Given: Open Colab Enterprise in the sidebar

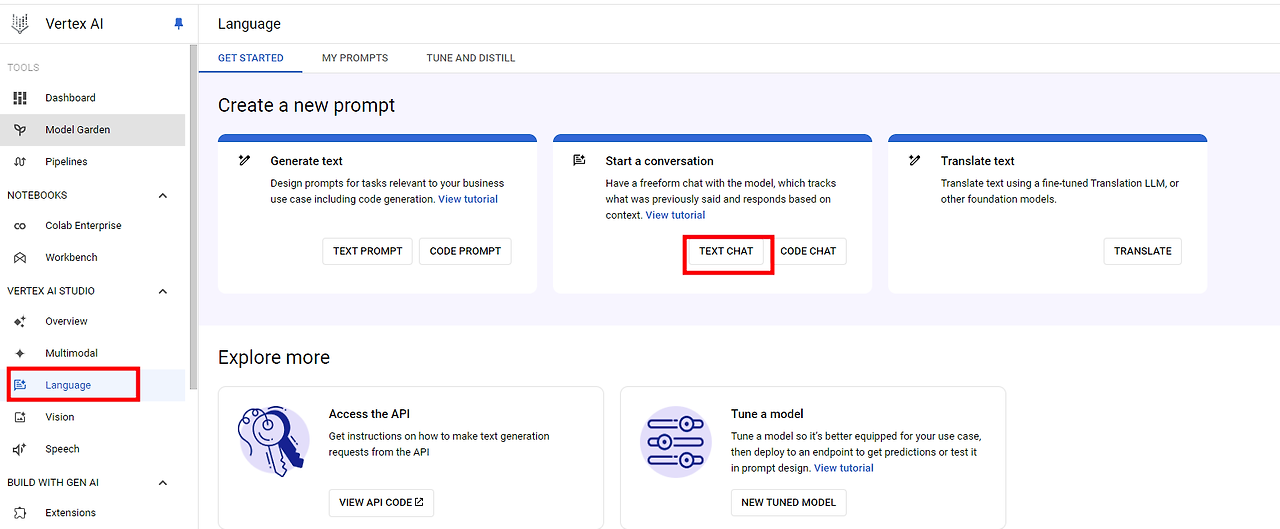Looking at the screenshot, I should point(92,226).
